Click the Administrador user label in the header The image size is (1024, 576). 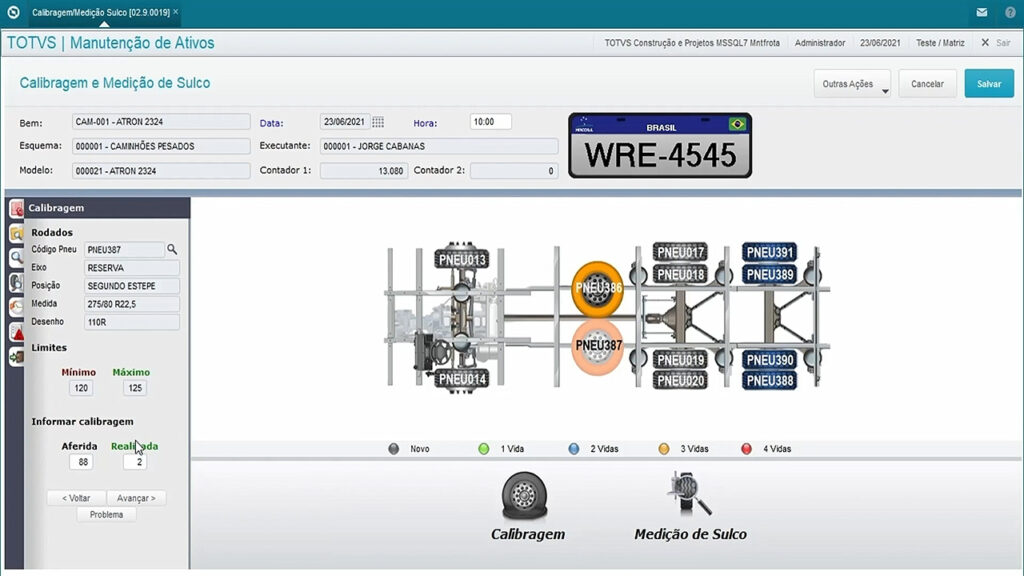tap(820, 42)
